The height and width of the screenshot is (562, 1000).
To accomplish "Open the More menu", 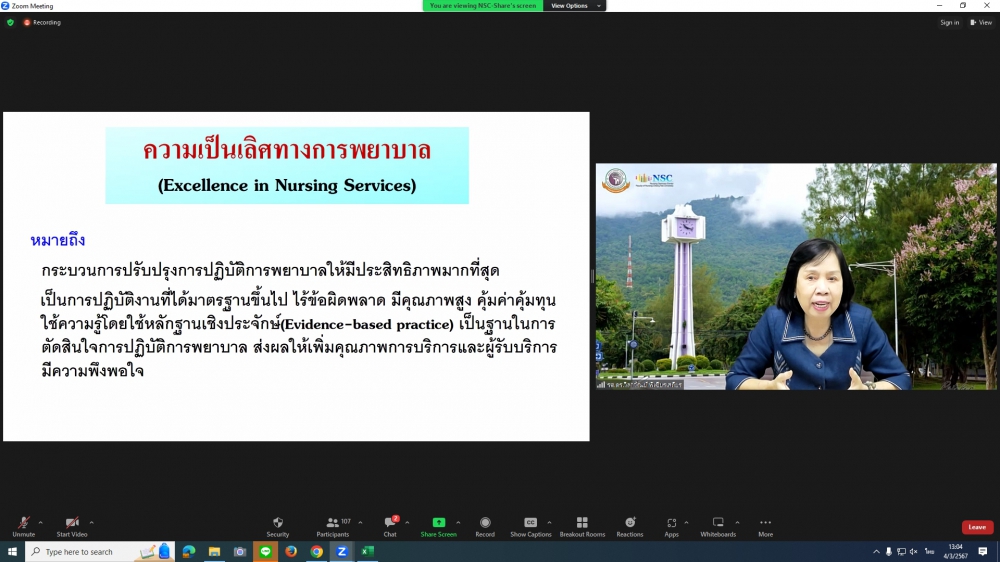I will (x=765, y=524).
